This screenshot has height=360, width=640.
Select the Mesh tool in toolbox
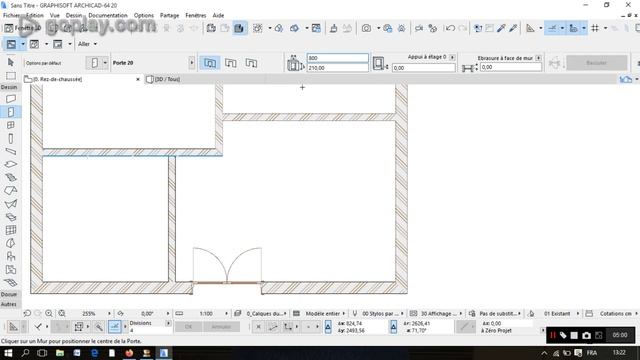[x=11, y=282]
